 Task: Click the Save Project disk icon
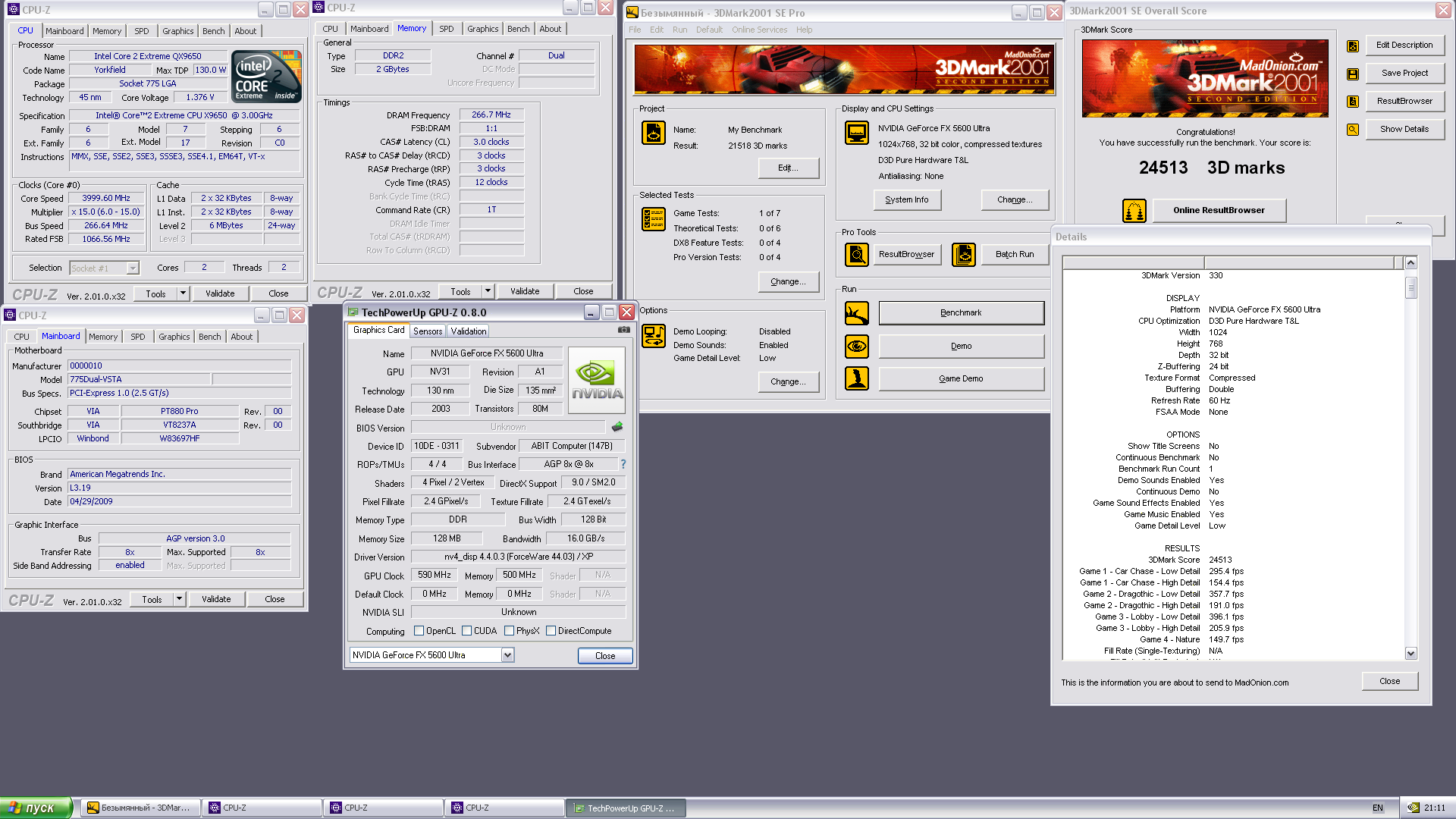pos(1353,74)
